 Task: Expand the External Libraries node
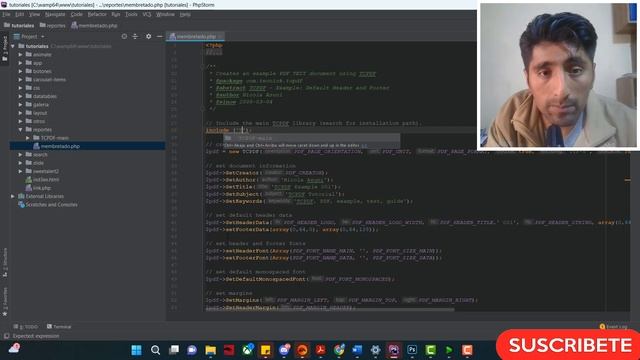tap(13, 196)
